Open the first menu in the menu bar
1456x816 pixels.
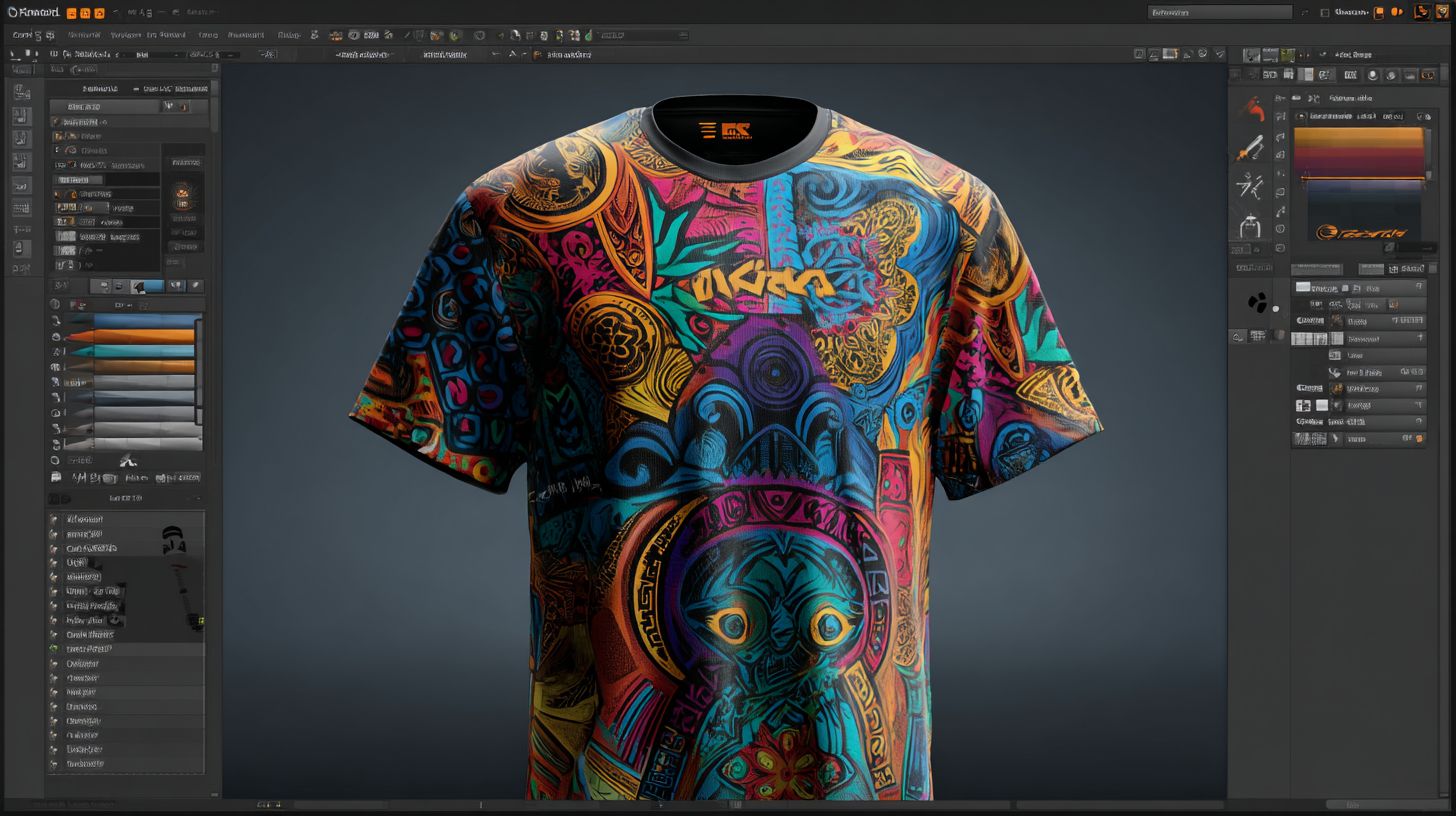pyautogui.click(x=22, y=35)
